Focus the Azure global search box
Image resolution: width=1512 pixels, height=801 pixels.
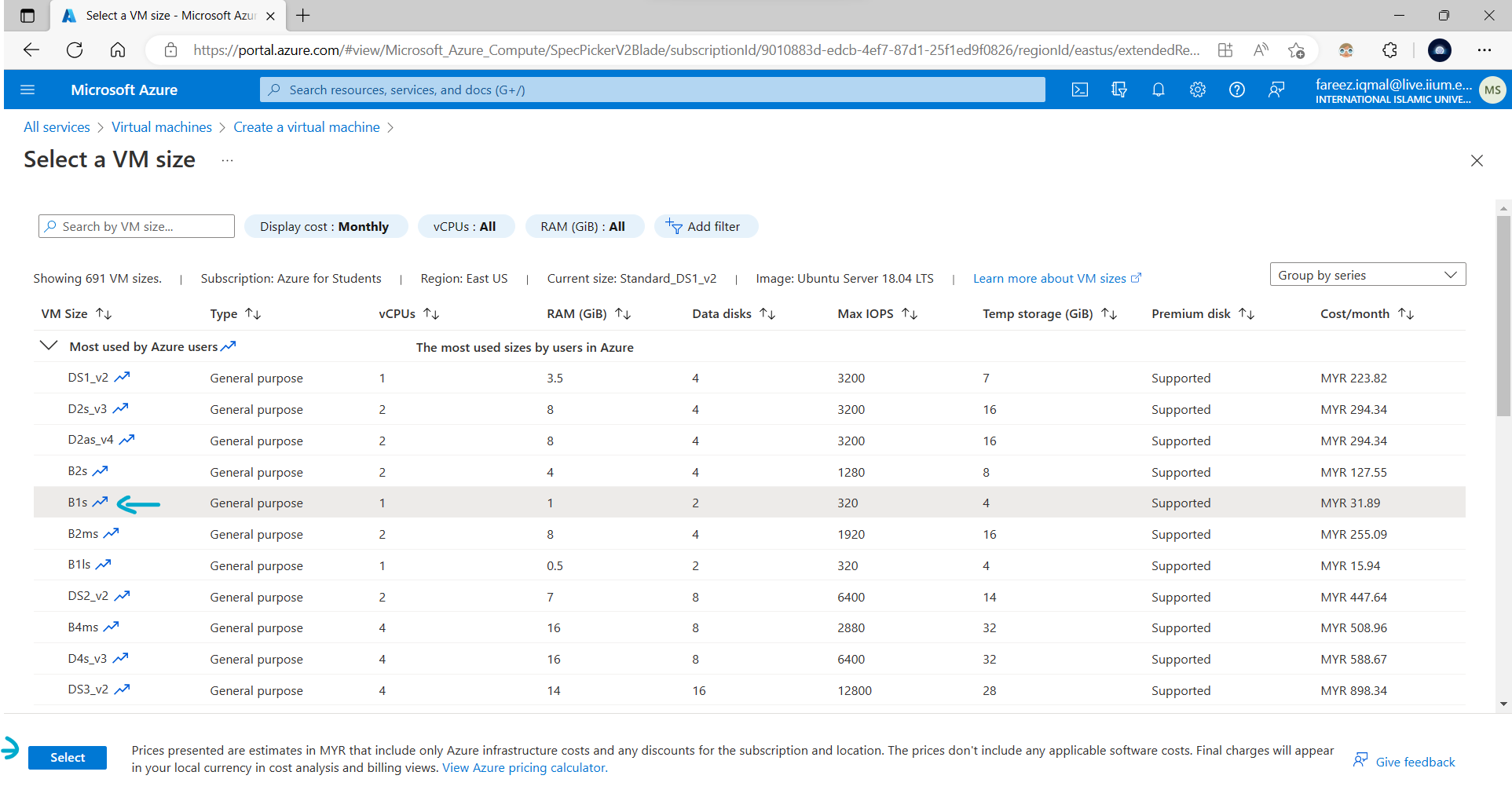pos(652,90)
